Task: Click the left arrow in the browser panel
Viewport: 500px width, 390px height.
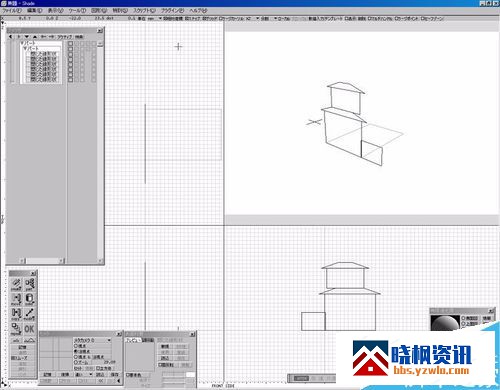Action: pos(11,37)
